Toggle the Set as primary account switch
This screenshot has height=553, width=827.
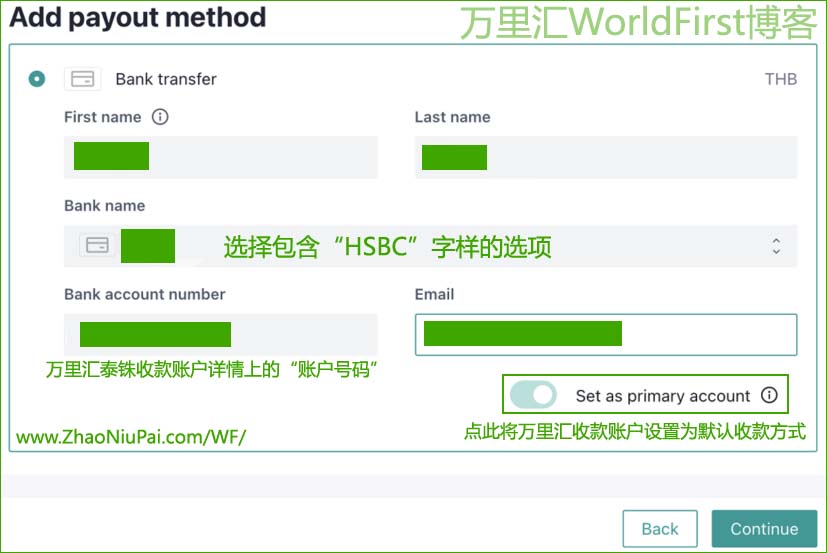[x=533, y=395]
